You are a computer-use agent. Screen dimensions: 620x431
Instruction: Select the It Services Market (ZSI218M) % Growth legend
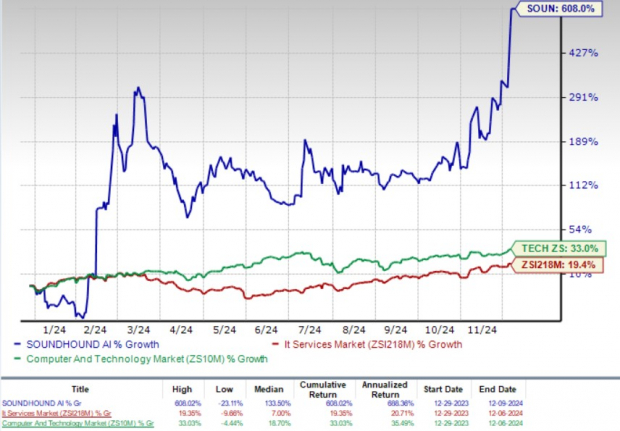(x=373, y=344)
